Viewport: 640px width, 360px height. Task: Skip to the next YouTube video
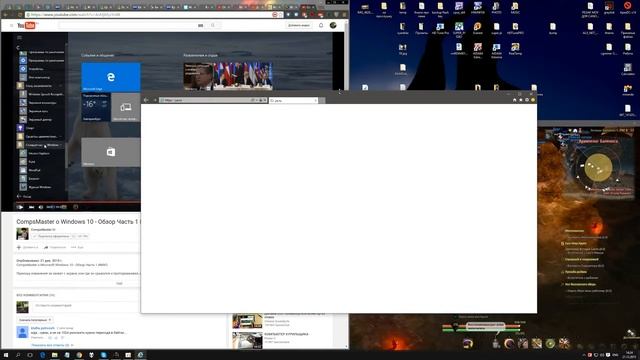click(31, 207)
